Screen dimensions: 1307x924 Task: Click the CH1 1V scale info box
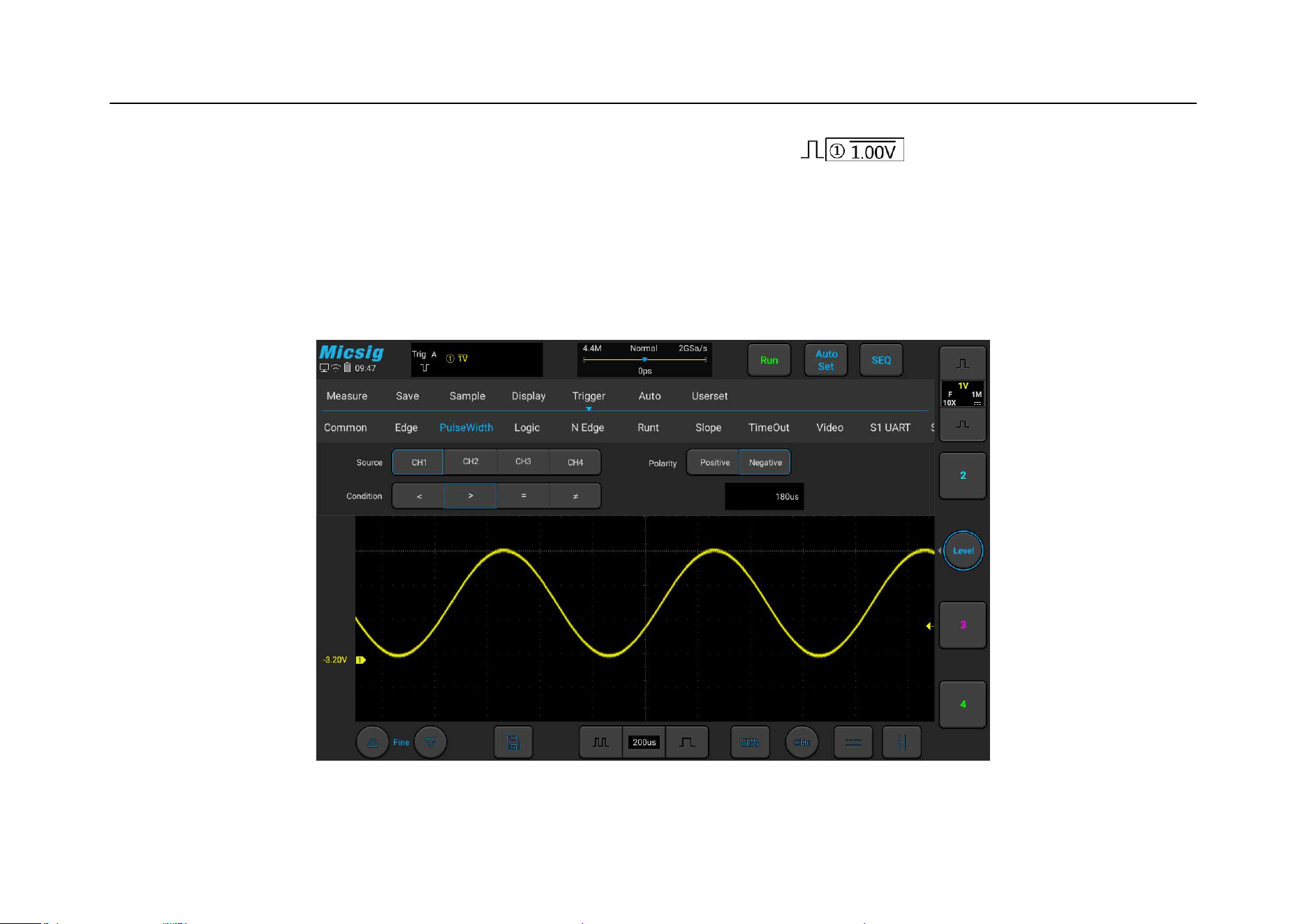963,394
